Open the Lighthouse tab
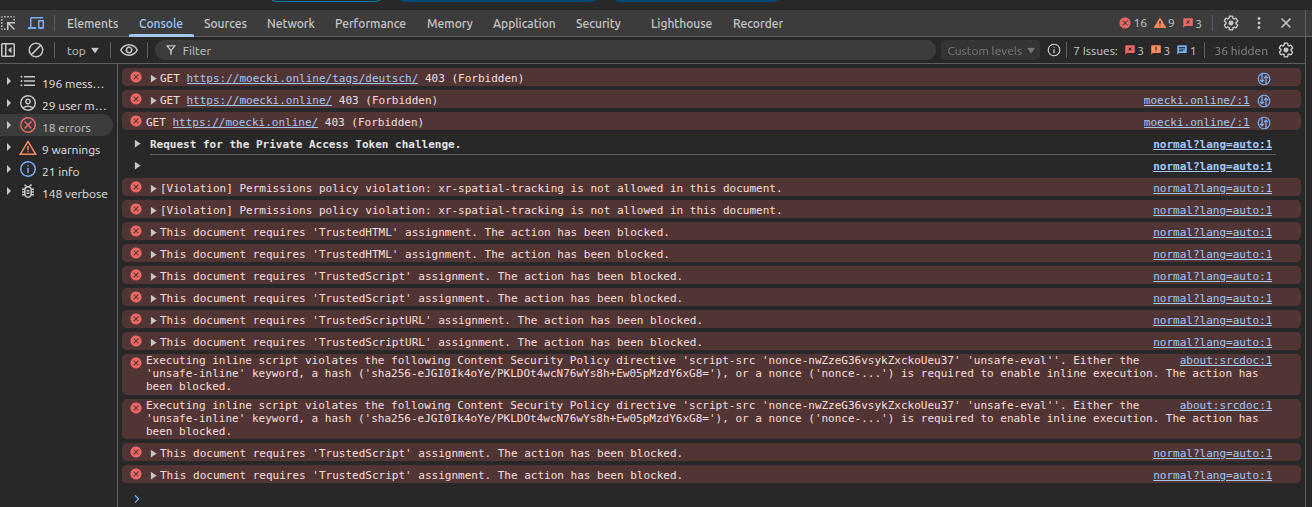This screenshot has height=507, width=1312. pyautogui.click(x=681, y=23)
